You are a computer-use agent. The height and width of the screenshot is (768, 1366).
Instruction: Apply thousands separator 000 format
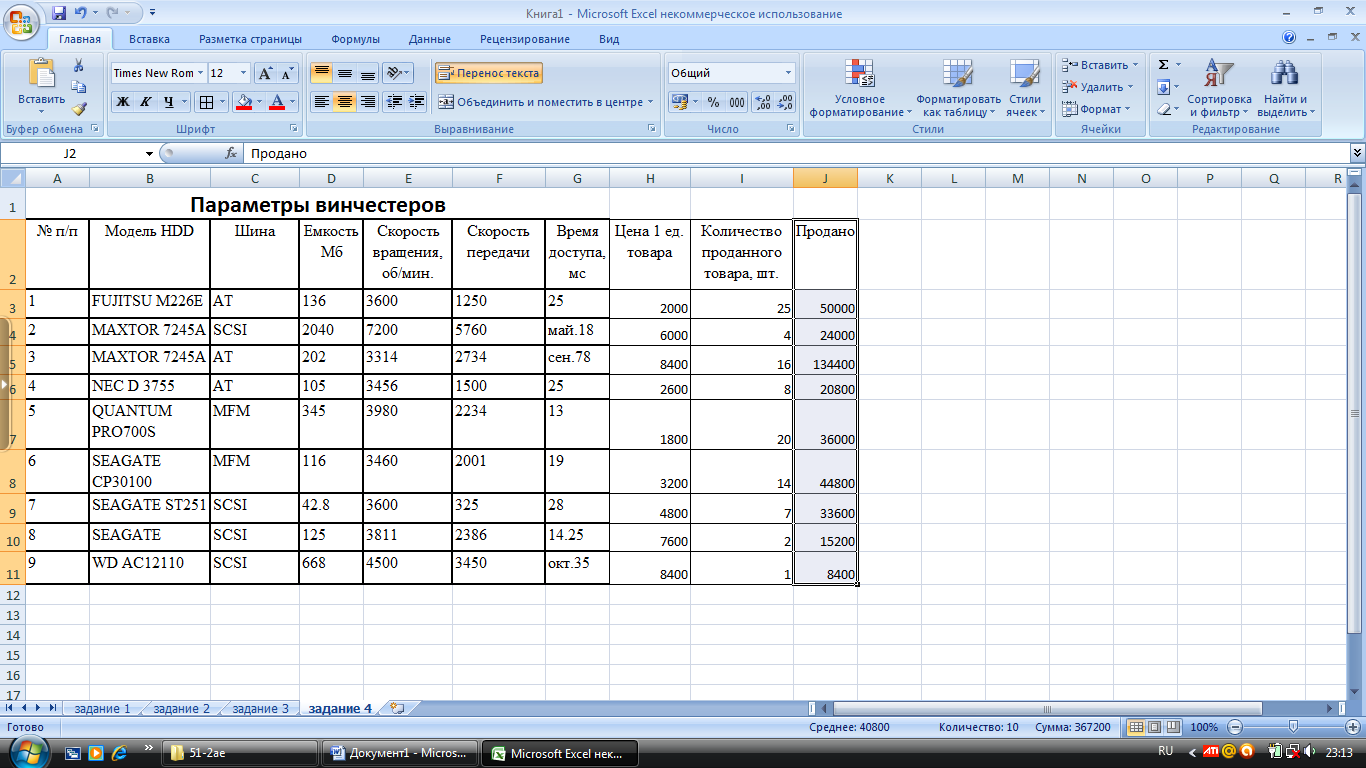tap(737, 102)
